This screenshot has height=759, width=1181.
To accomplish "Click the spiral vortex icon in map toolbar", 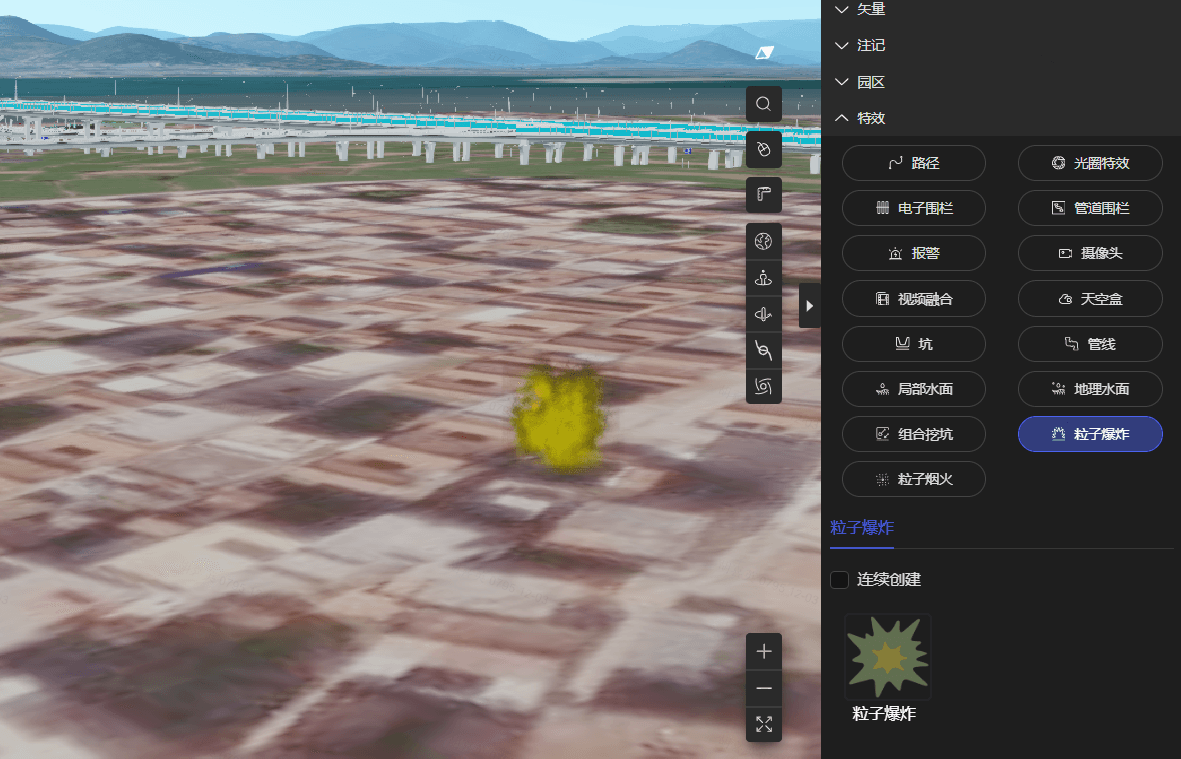I will coord(764,386).
